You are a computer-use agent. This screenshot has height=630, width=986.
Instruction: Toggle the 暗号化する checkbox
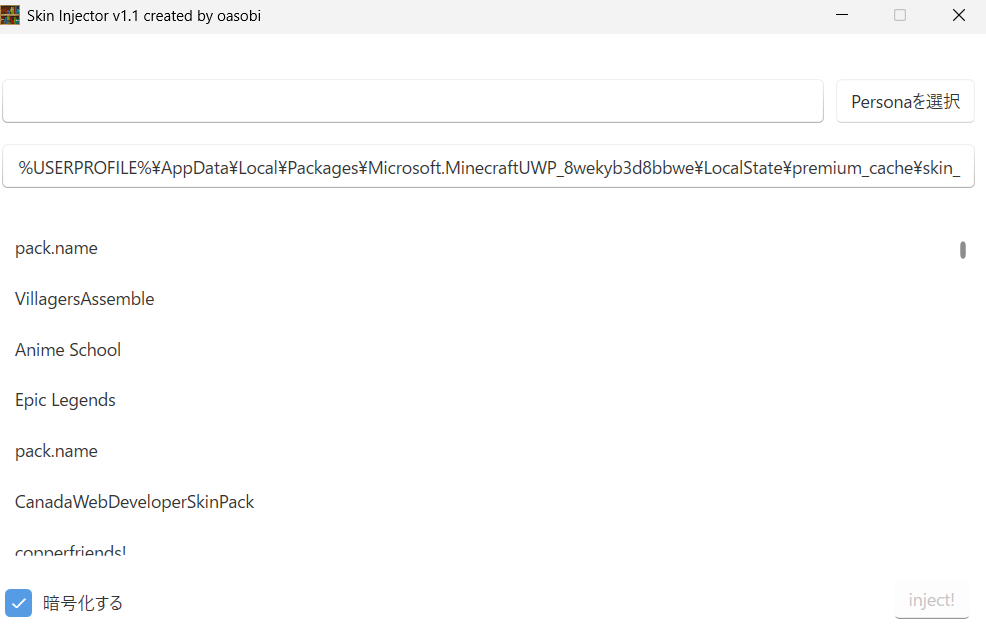[19, 603]
